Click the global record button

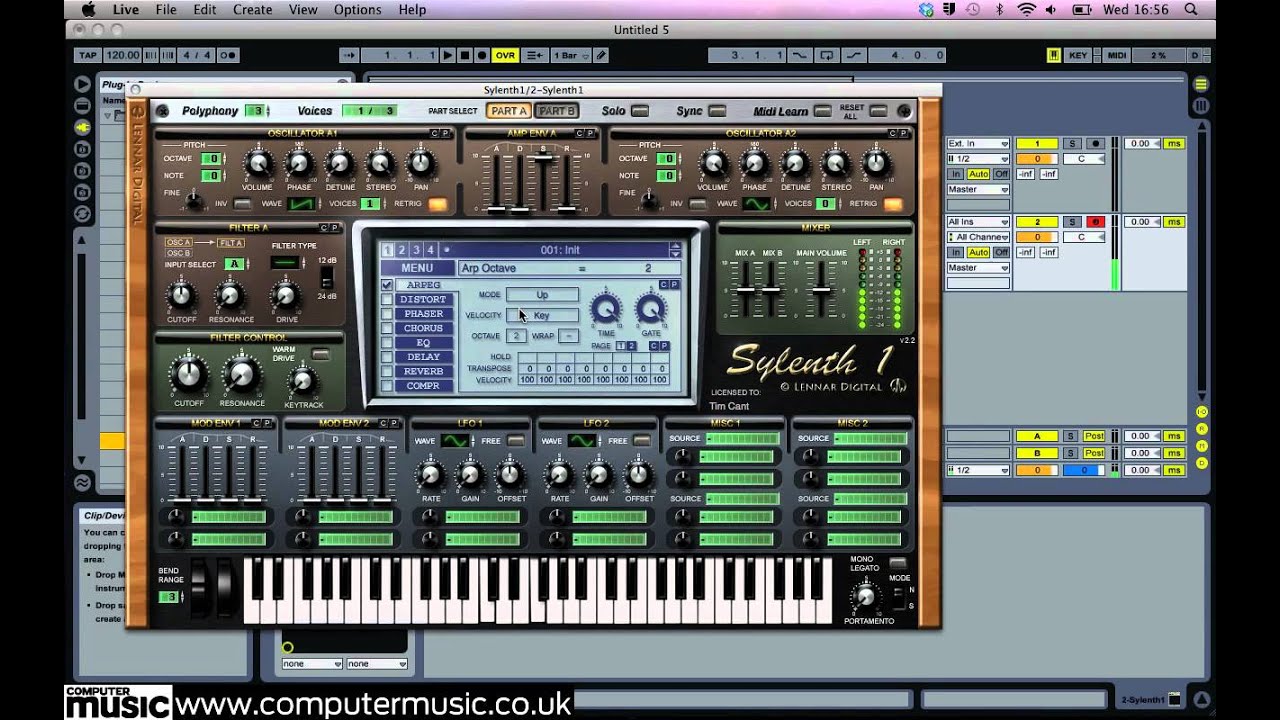click(x=481, y=56)
